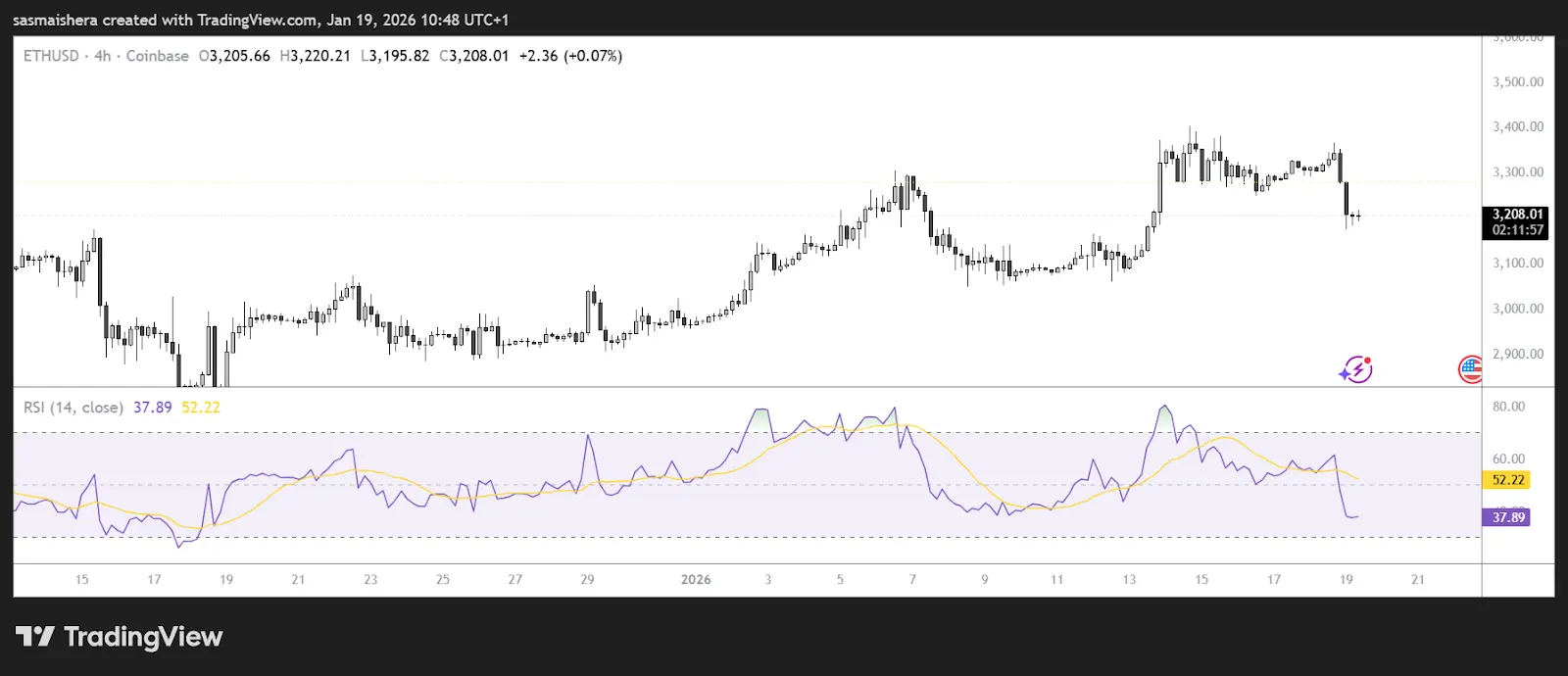Click the 3,500.00 price axis label
The width and height of the screenshot is (1568, 676).
tap(1518, 81)
